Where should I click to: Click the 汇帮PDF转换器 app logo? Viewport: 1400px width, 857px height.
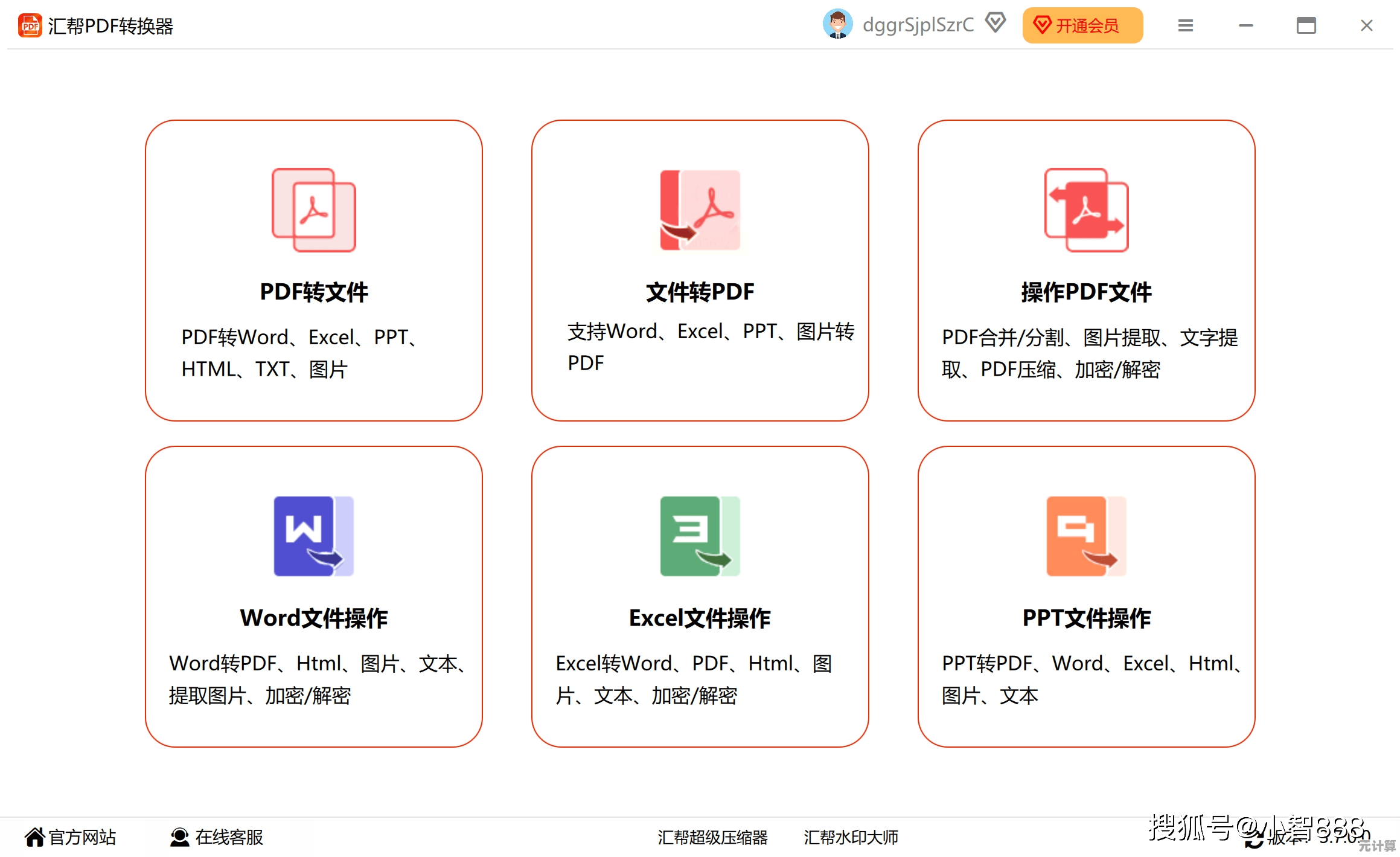[x=30, y=25]
